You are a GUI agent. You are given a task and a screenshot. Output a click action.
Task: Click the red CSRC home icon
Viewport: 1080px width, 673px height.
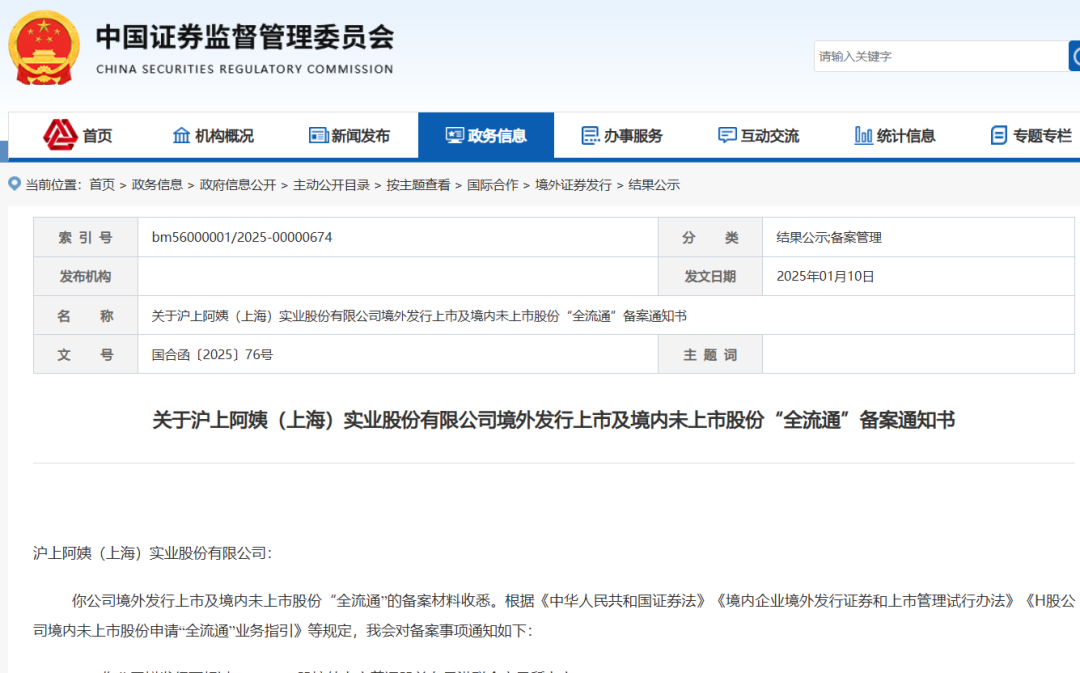[x=60, y=135]
